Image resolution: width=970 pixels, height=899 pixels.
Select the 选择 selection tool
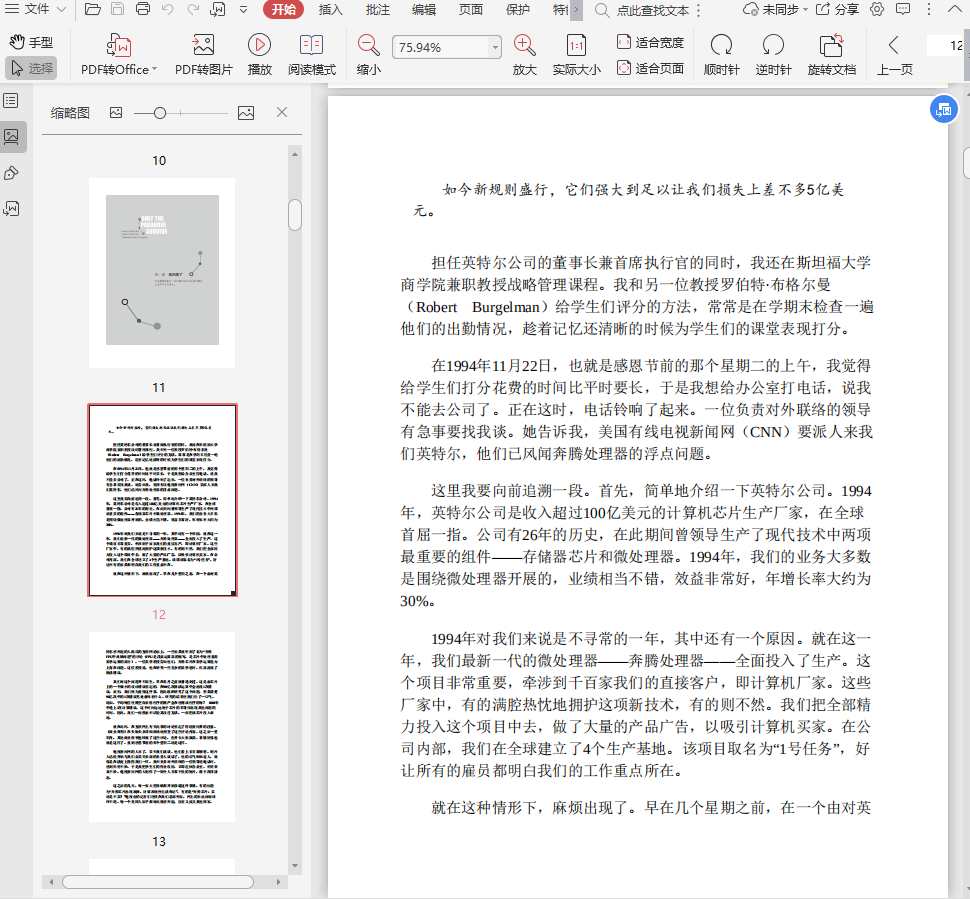click(31, 68)
